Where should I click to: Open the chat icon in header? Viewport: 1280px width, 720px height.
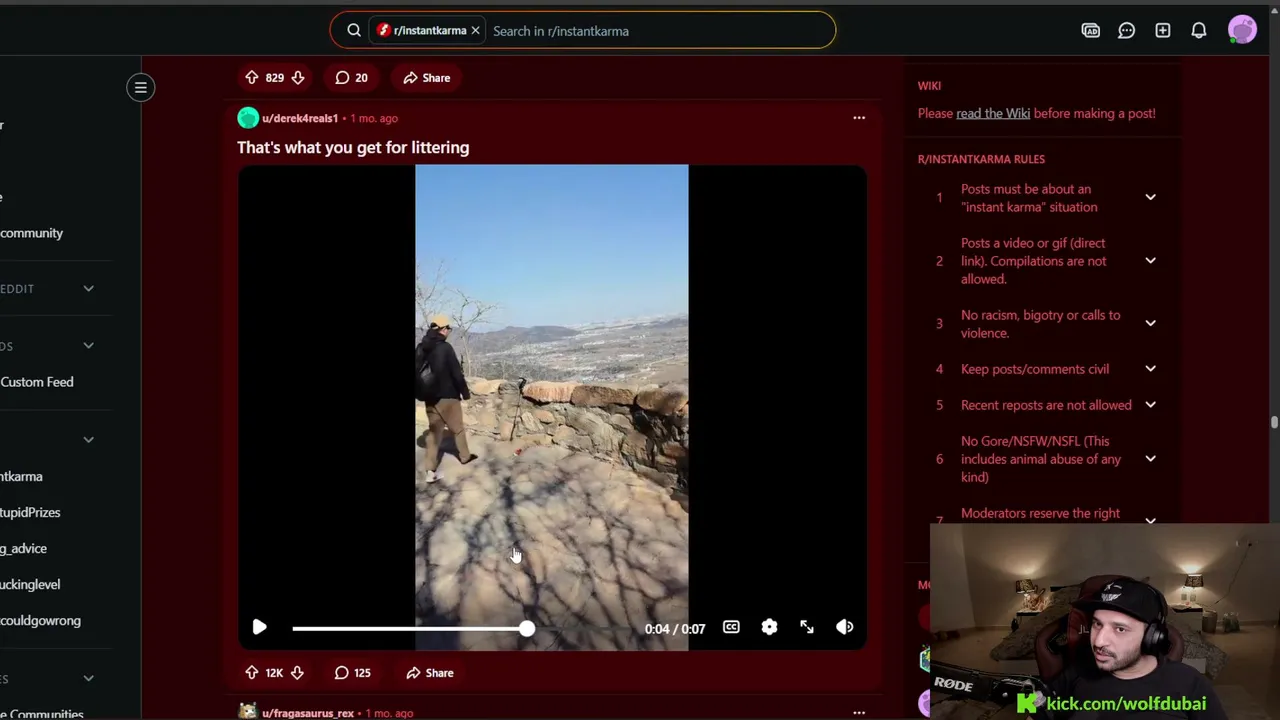(x=1126, y=31)
